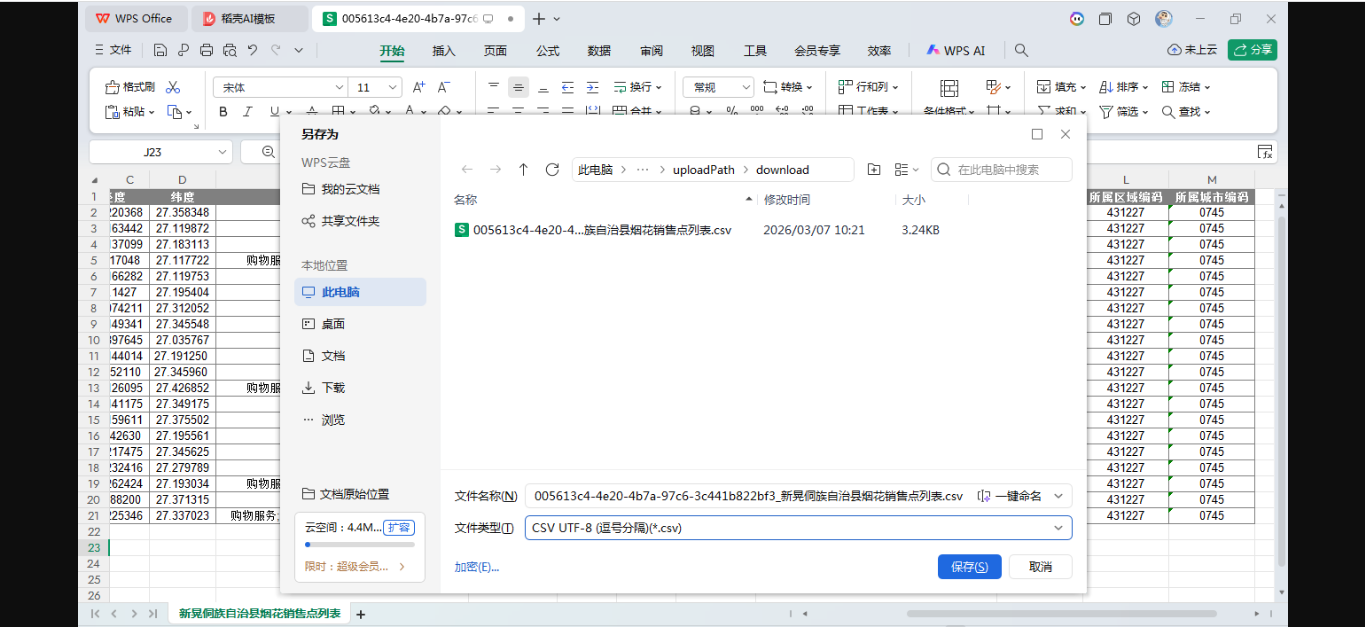Expand quick access toolbar customize arrow
Image resolution: width=1365 pixels, height=627 pixels.
300,50
